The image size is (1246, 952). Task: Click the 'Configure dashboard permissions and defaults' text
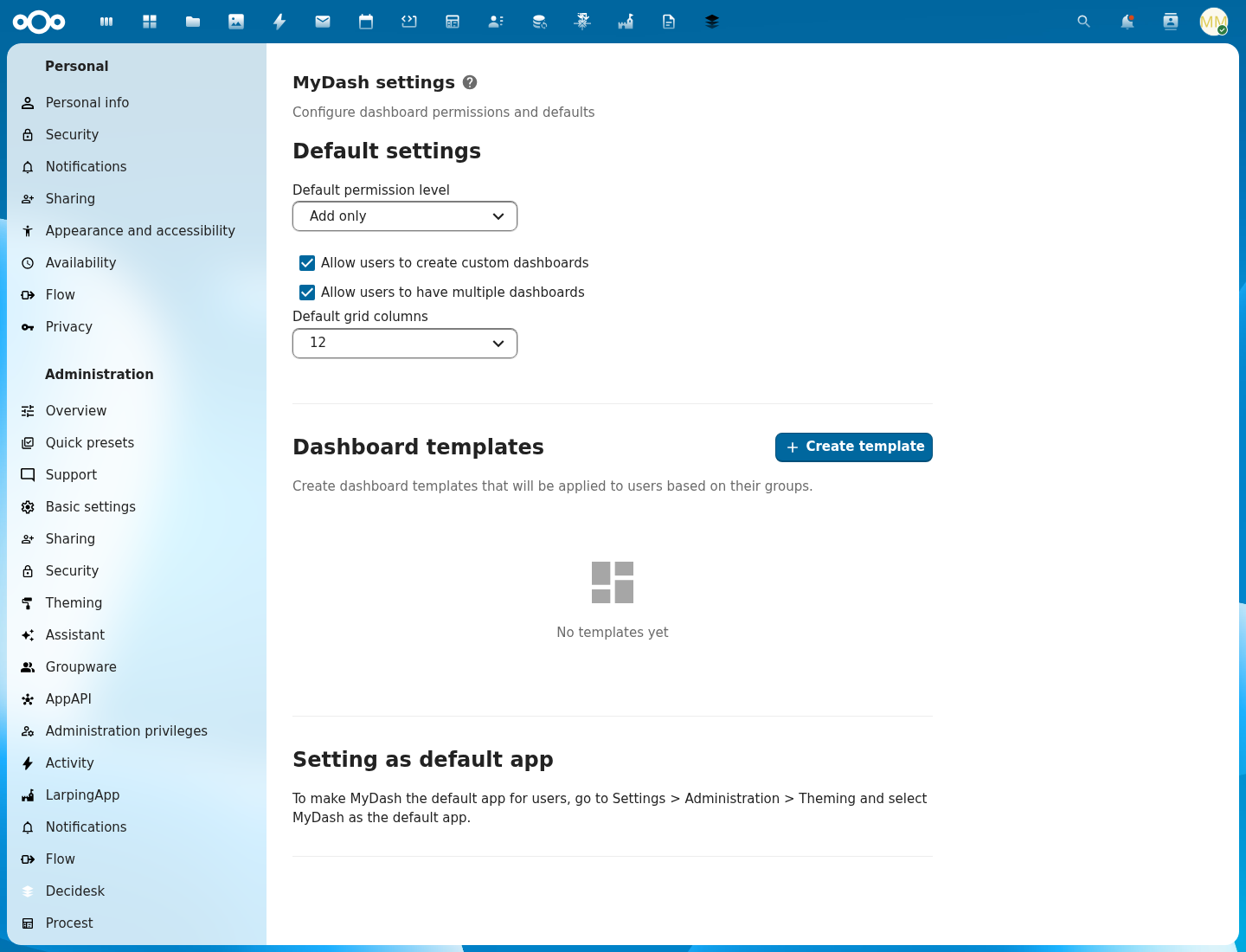443,113
